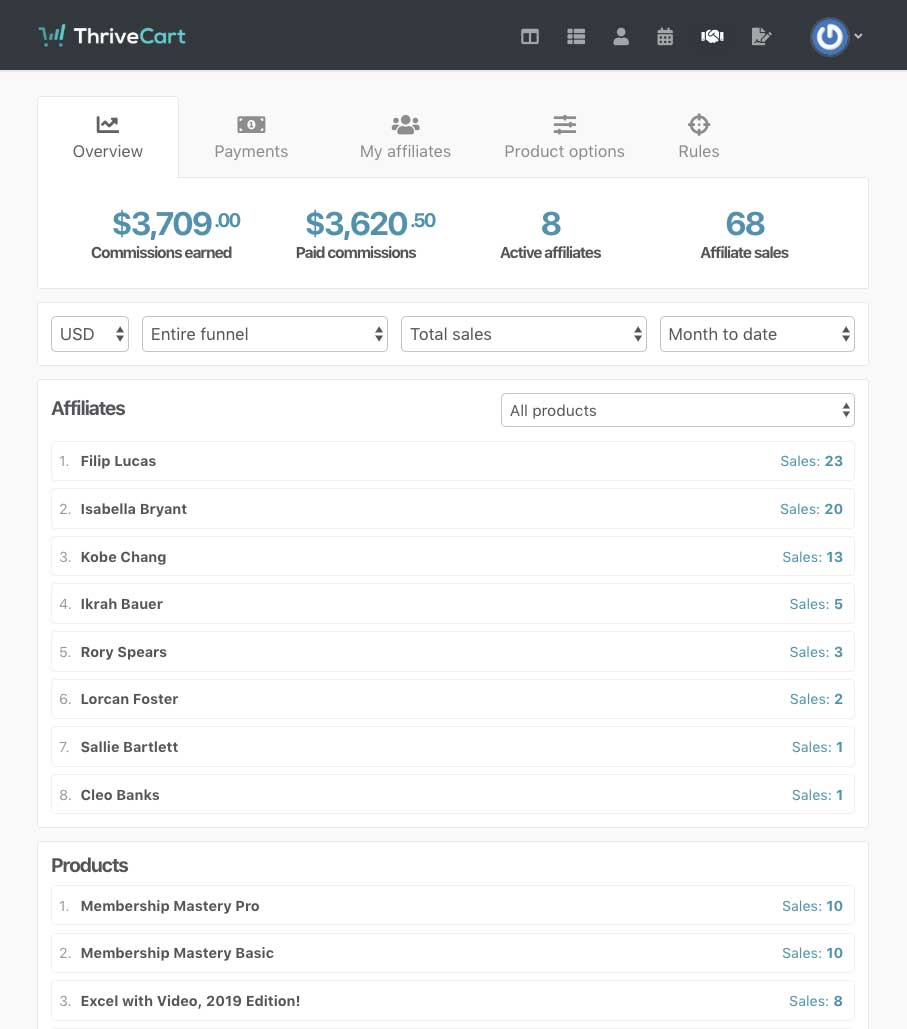Click the ThriveCart logo
The width and height of the screenshot is (907, 1029).
112,36
